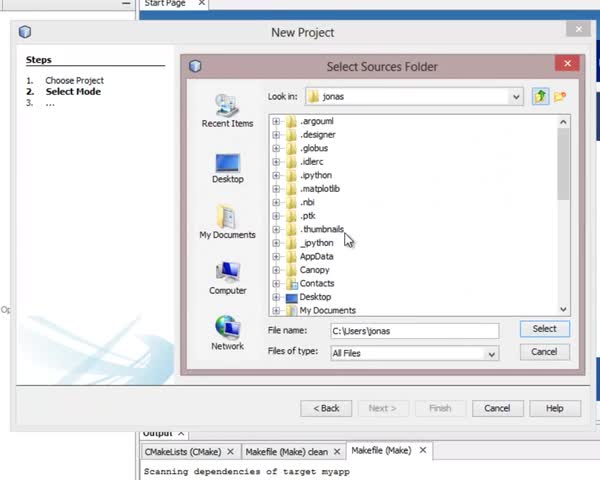Select the _ipython folder name
Viewport: 600px width, 480px height.
click(316, 243)
